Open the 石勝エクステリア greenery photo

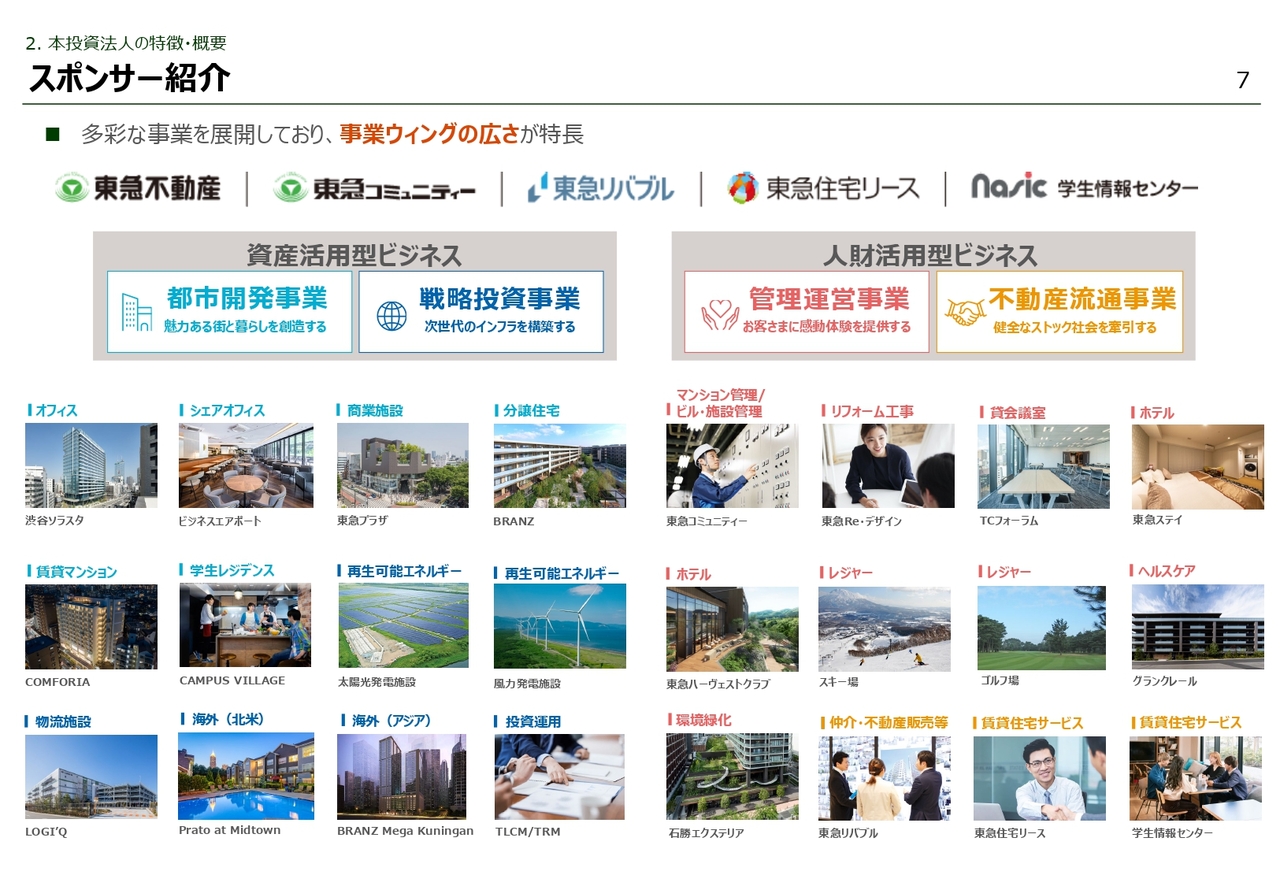click(x=733, y=777)
